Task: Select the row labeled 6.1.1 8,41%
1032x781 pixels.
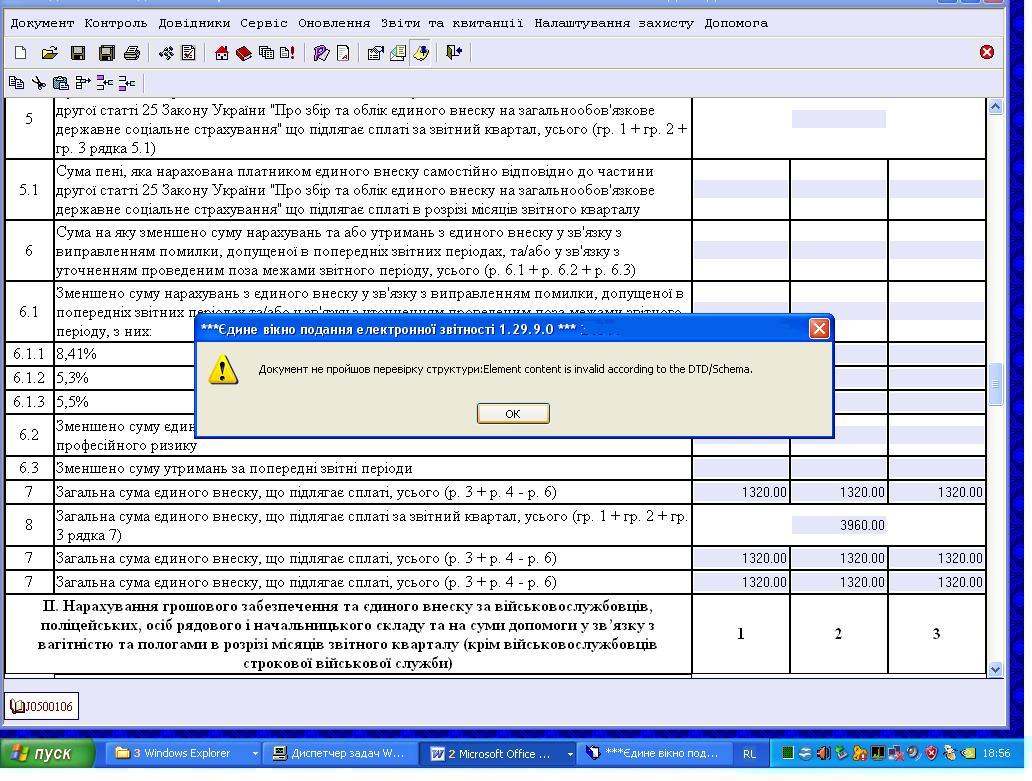Action: pos(101,354)
